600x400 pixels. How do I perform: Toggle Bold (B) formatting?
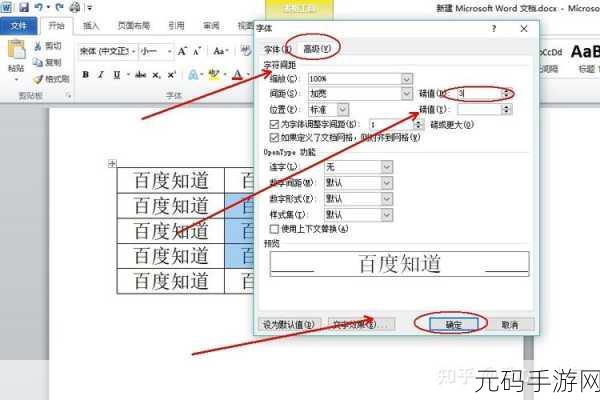(x=86, y=75)
